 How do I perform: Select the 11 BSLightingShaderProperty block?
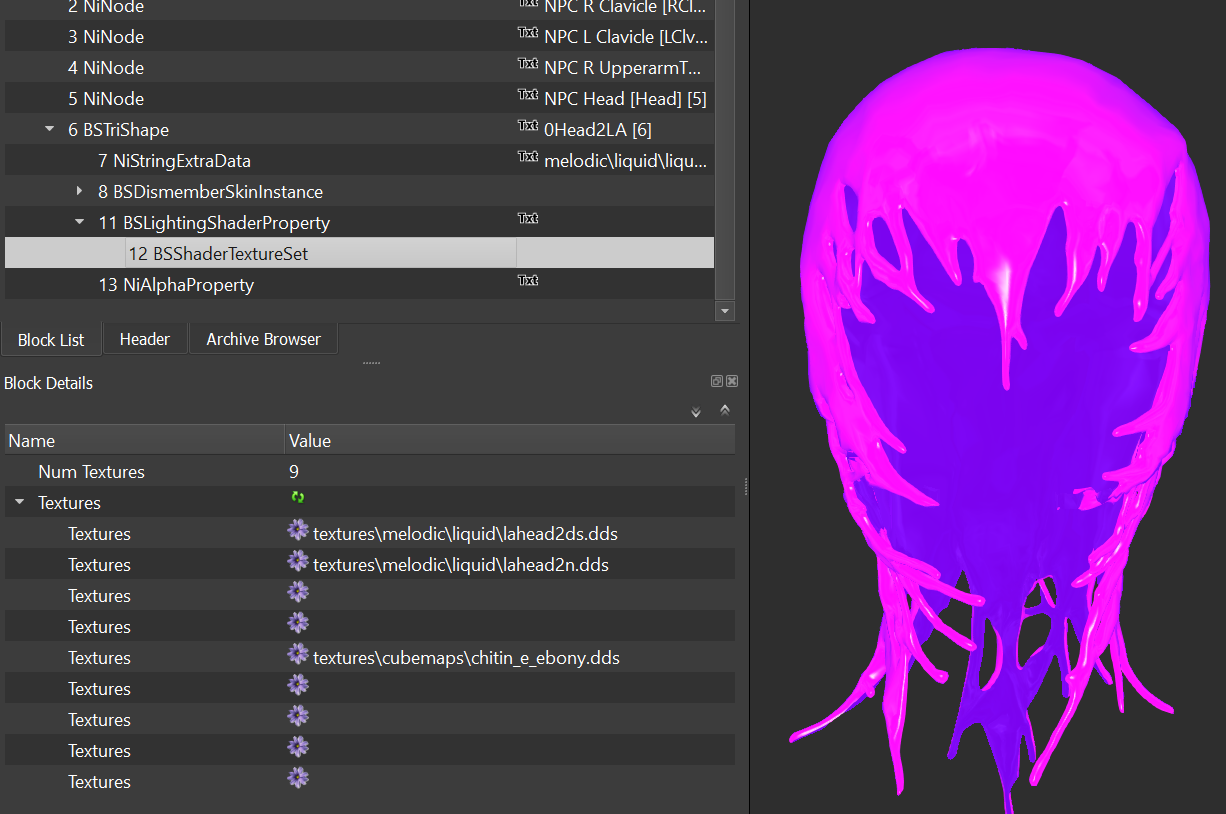click(214, 223)
